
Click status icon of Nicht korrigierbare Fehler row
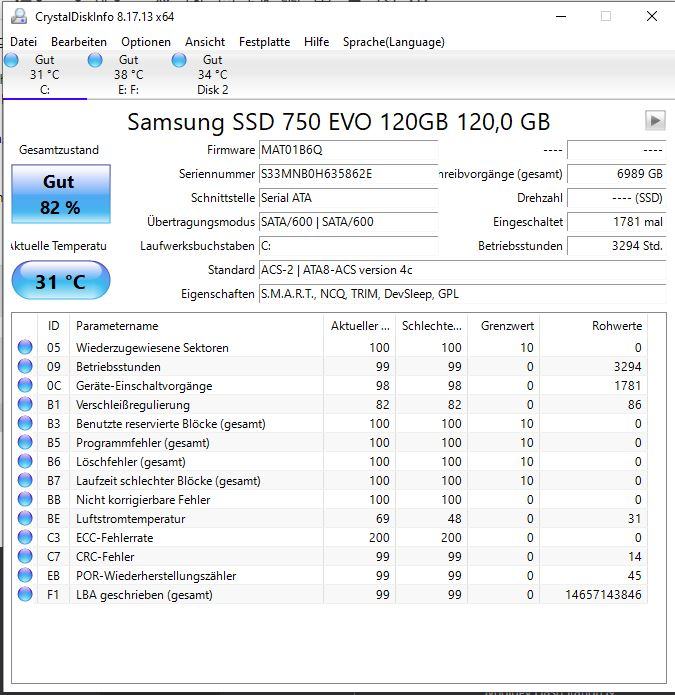pos(25,500)
